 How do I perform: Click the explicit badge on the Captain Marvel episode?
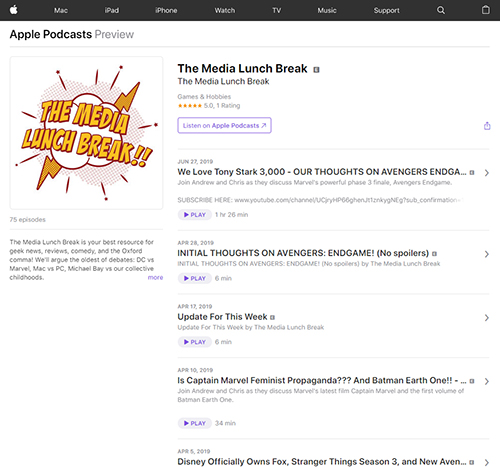click(472, 381)
